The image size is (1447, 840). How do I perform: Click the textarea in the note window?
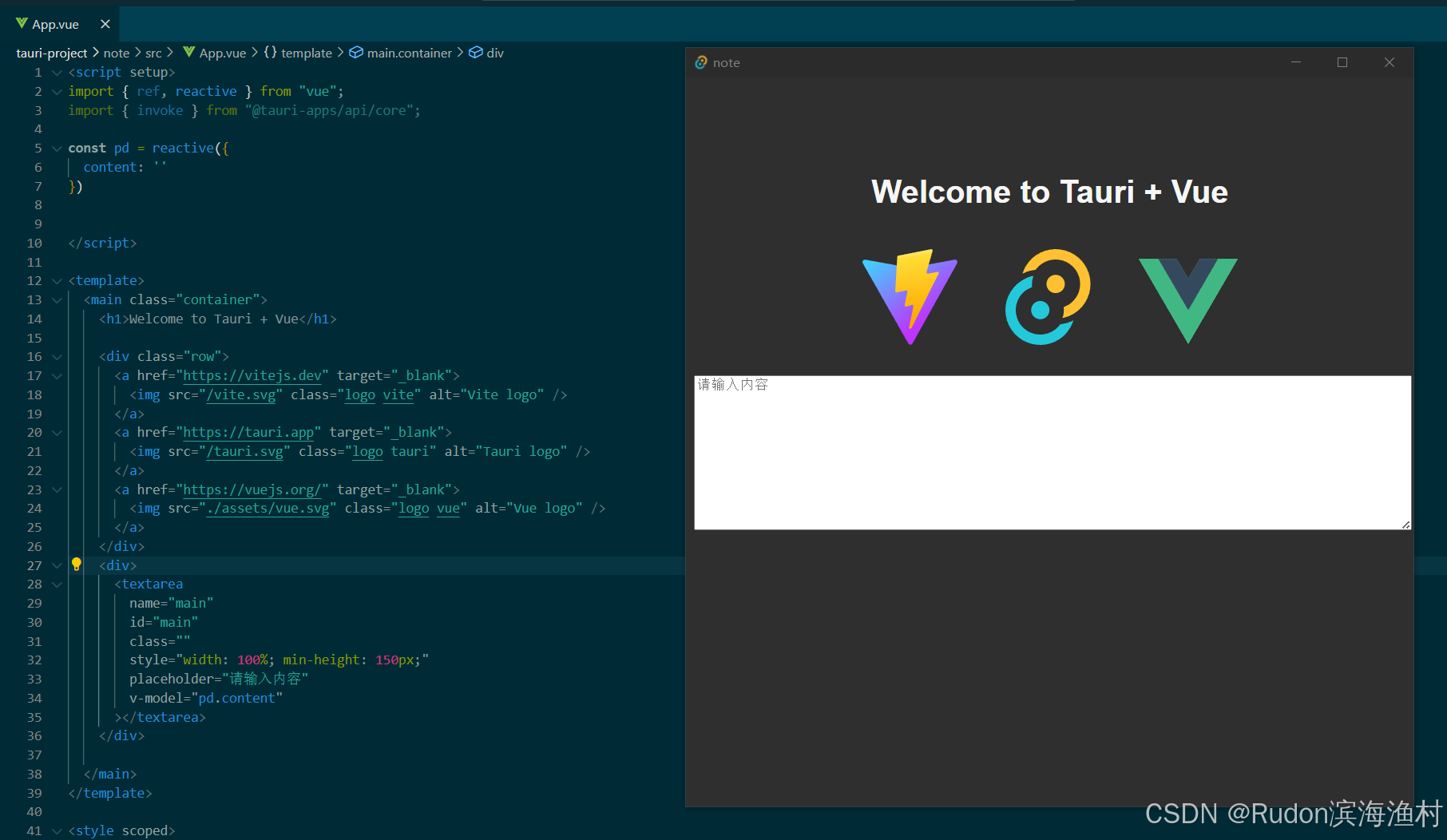point(1053,452)
